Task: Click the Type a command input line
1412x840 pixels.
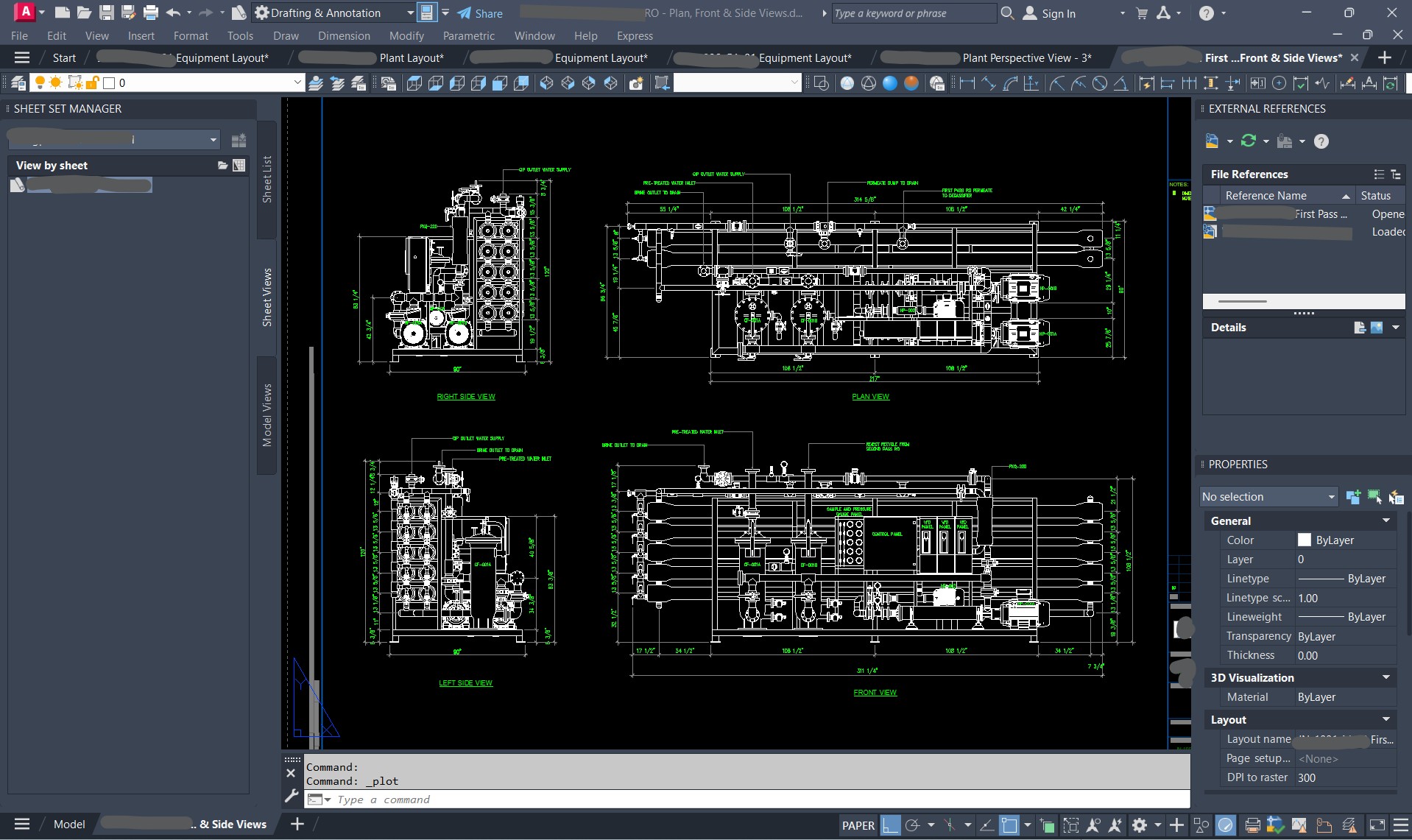Action: (748, 800)
